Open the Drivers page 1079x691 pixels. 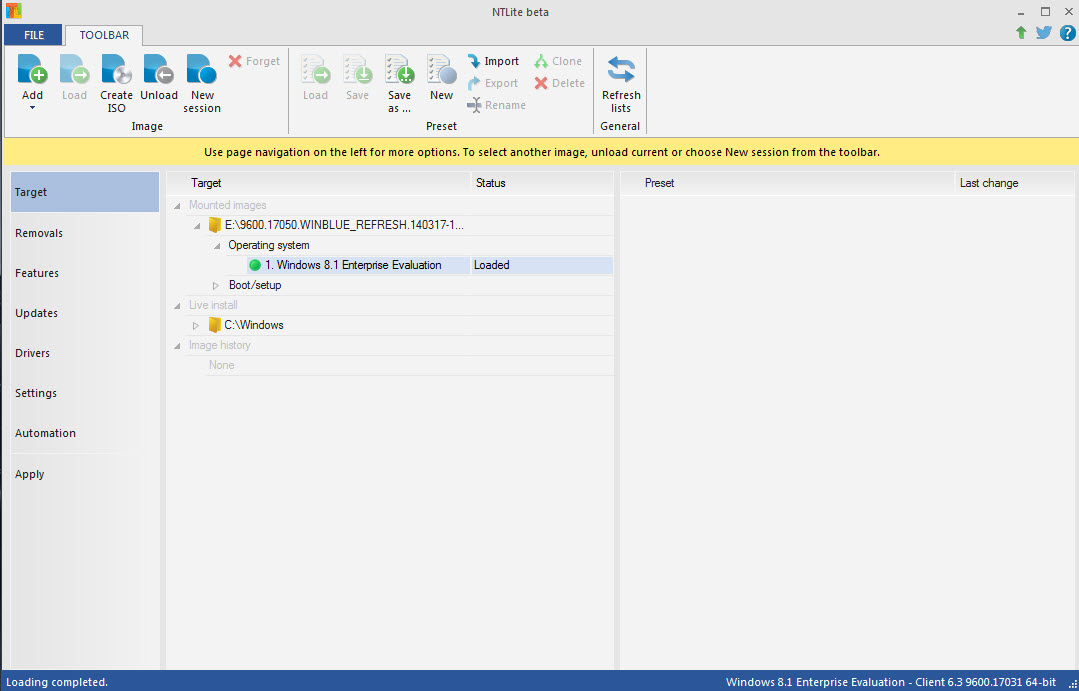(85, 353)
